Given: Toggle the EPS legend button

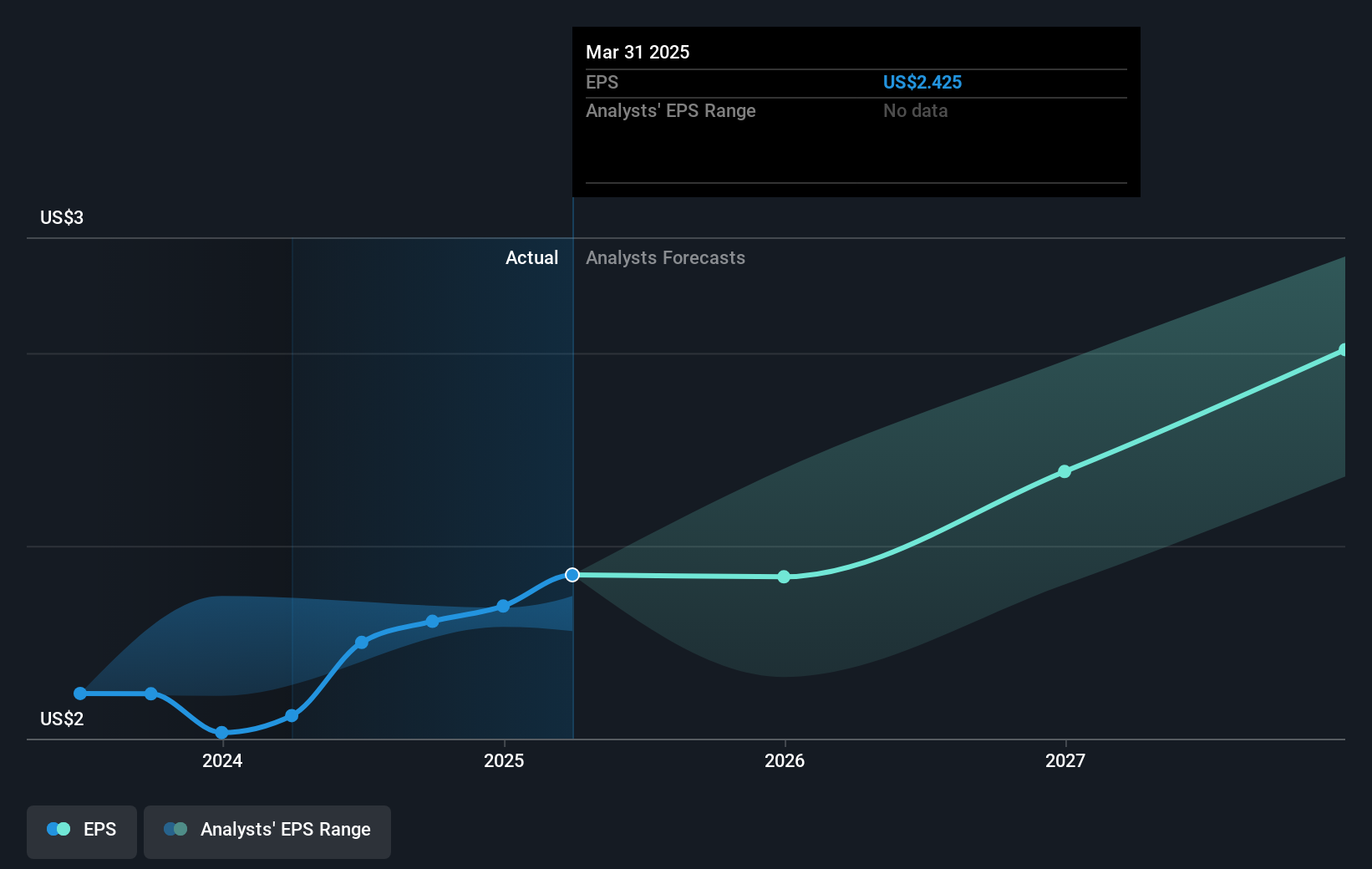Looking at the screenshot, I should click(x=82, y=831).
